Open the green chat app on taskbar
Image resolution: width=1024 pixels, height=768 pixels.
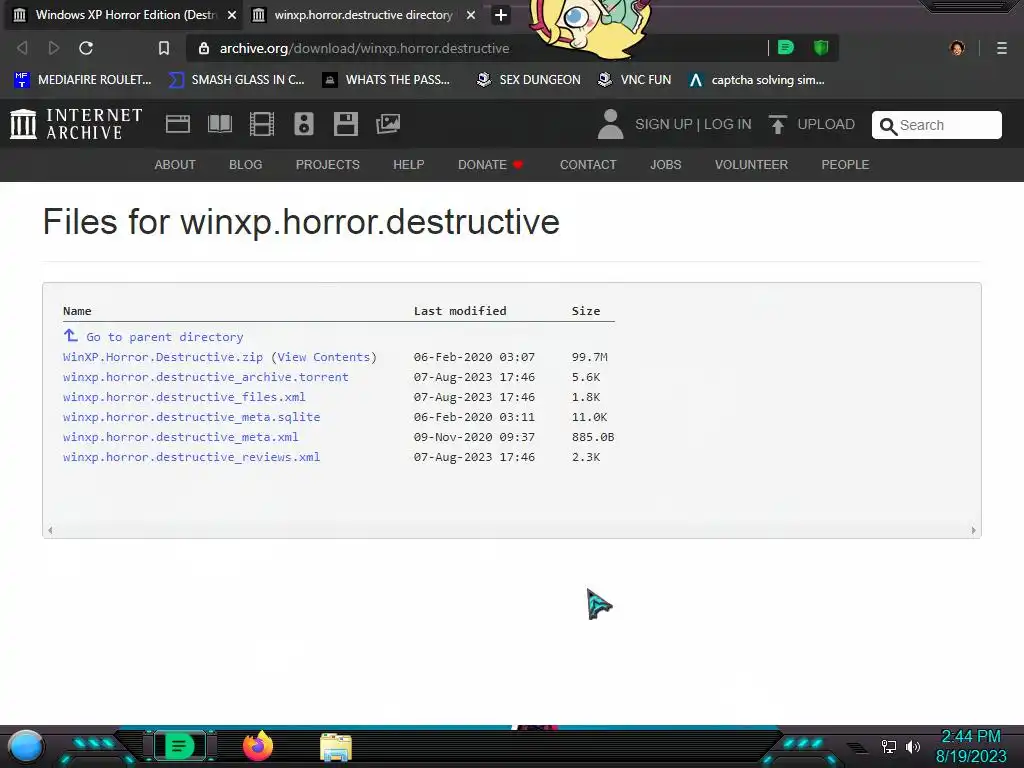coord(179,746)
